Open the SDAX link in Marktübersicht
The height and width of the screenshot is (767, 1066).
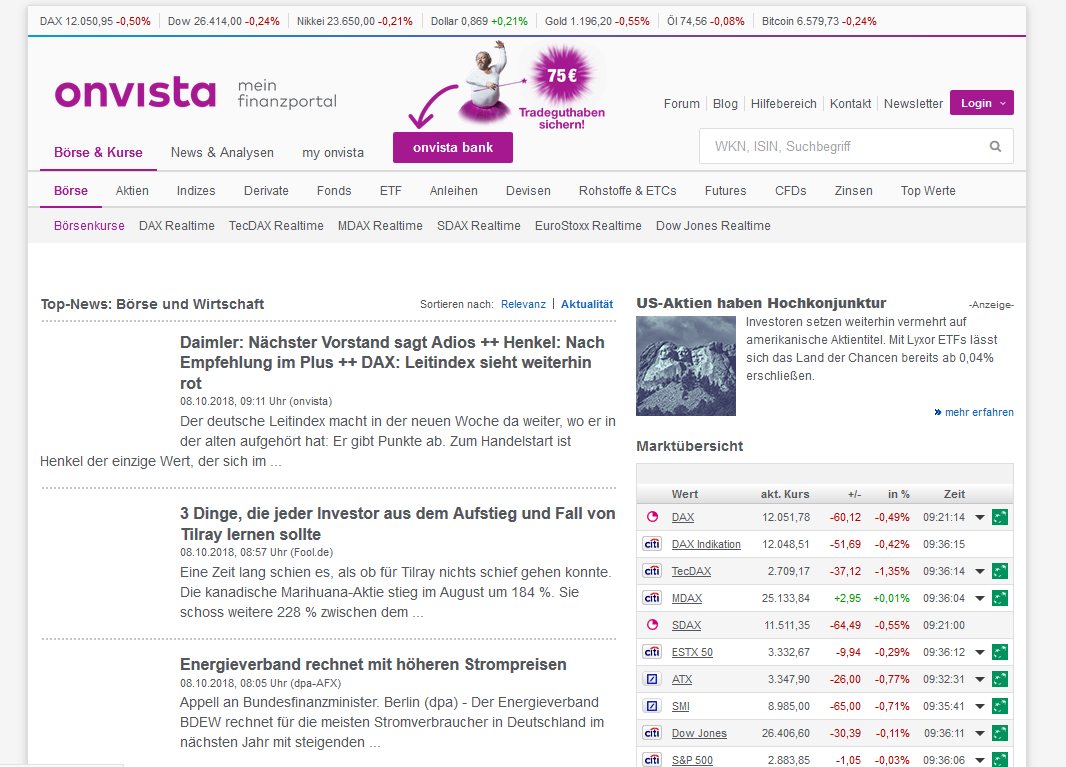click(686, 625)
